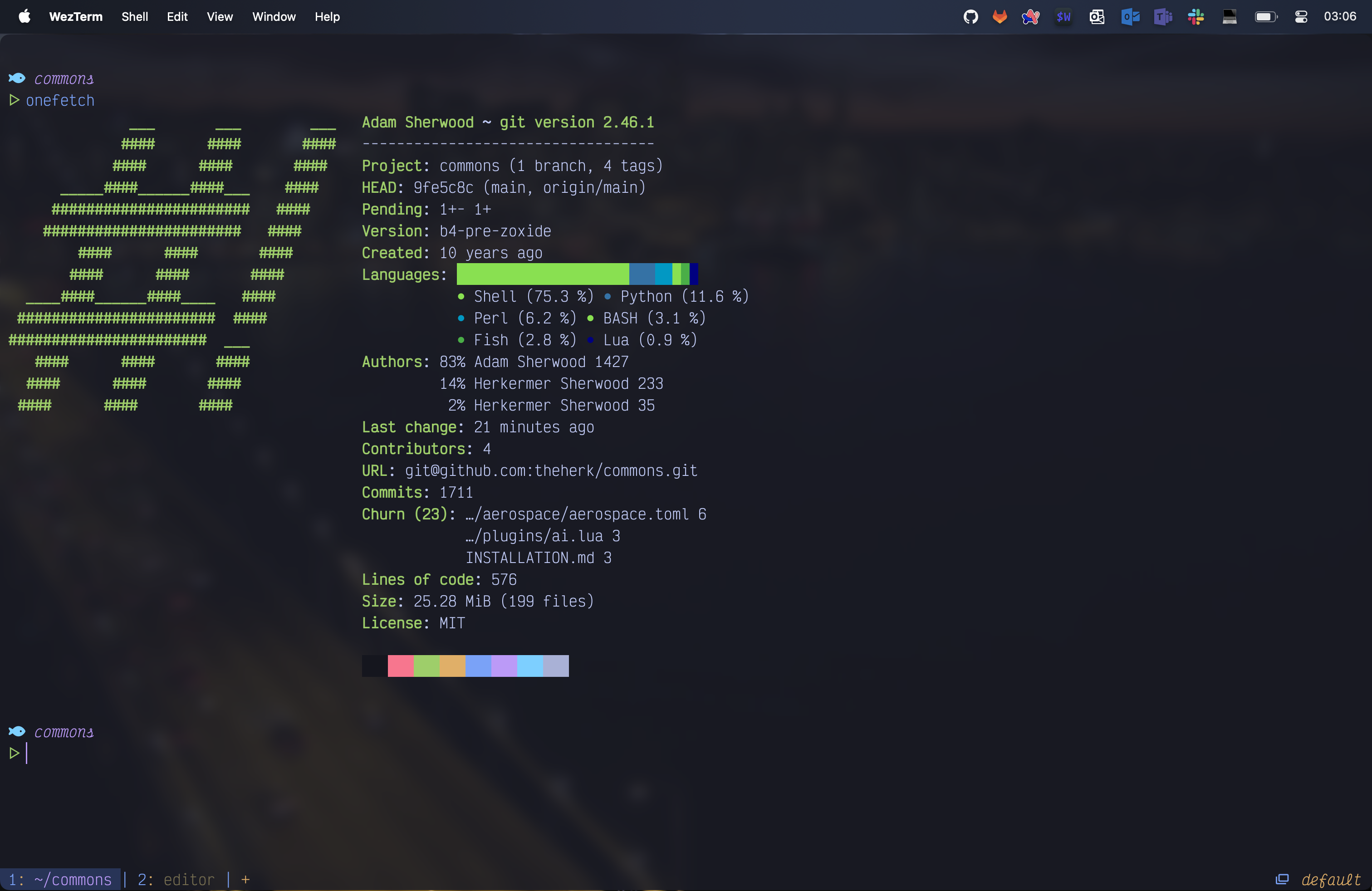Open the View menu
The width and height of the screenshot is (1372, 891).
[220, 17]
